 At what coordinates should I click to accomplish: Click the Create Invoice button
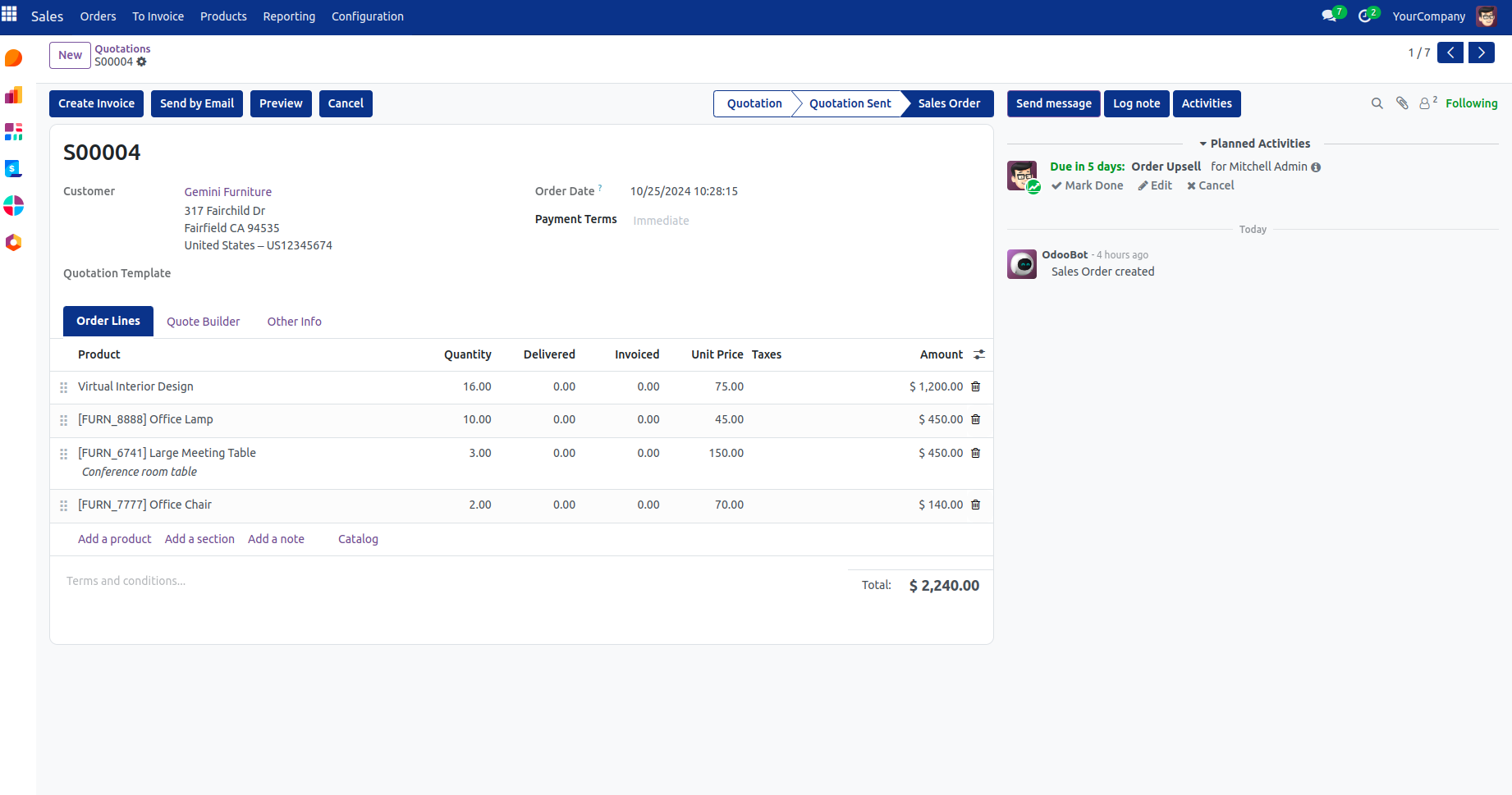pyautogui.click(x=96, y=103)
